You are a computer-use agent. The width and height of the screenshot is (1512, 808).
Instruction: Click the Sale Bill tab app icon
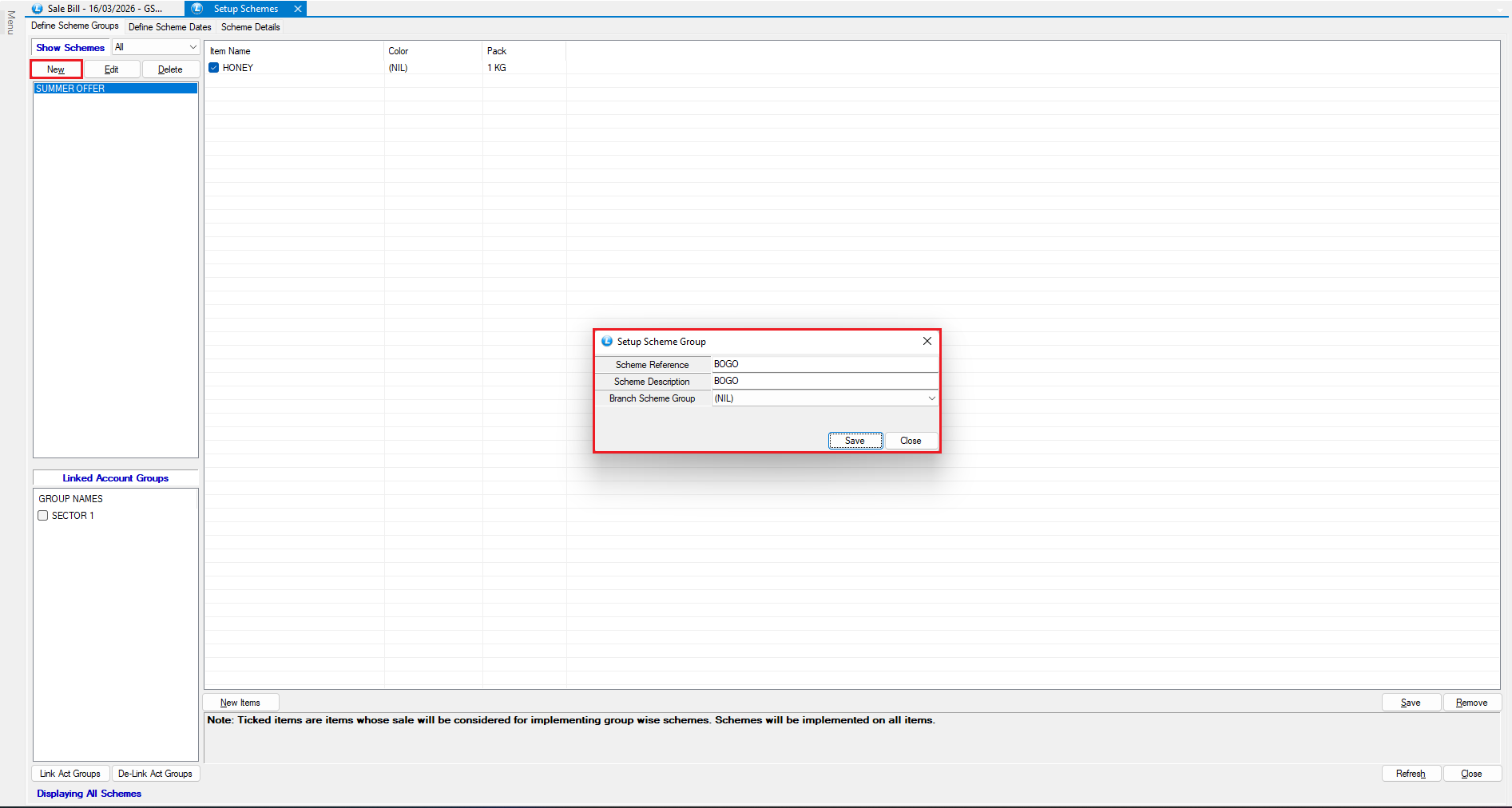(x=37, y=9)
